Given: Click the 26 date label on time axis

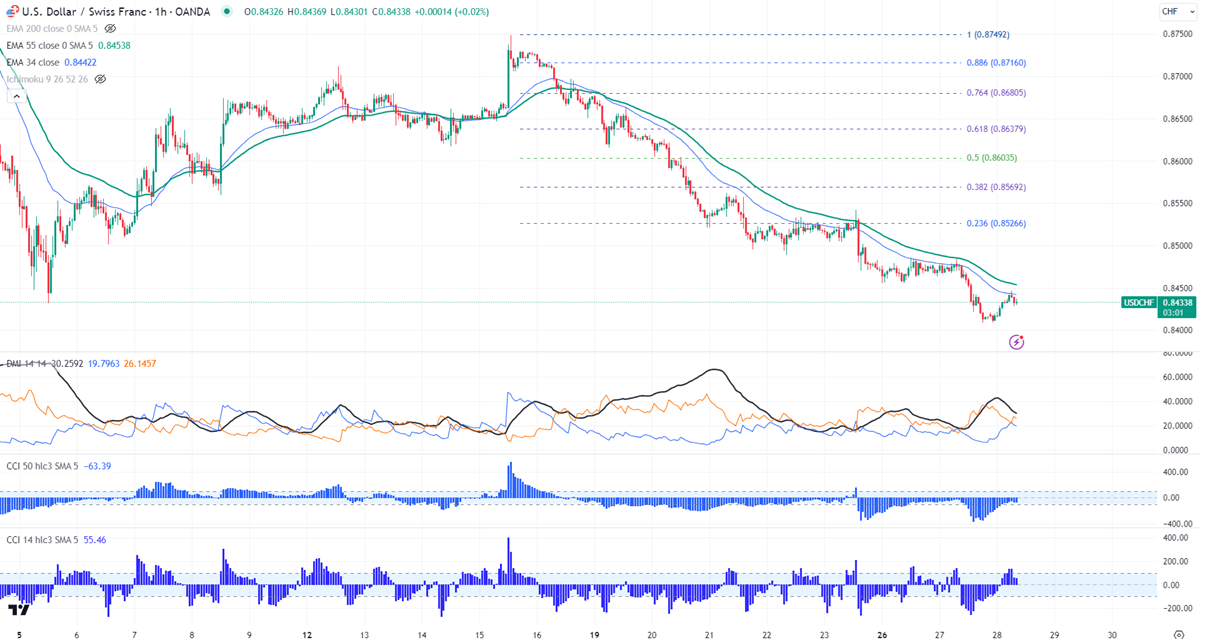Looking at the screenshot, I should (882, 633).
